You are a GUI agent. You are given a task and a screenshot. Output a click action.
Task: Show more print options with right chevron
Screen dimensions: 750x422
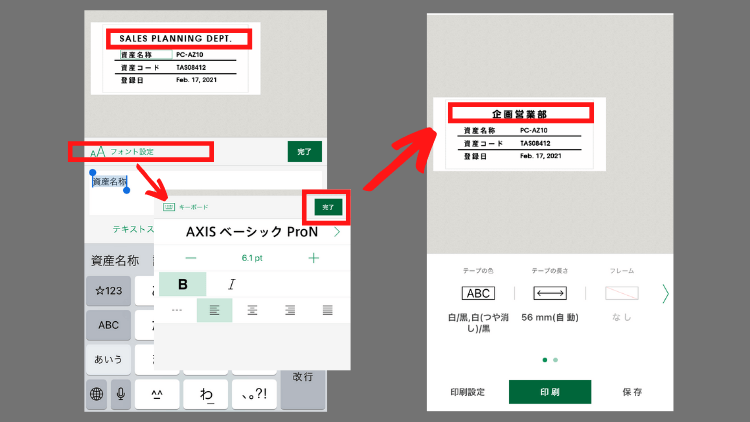click(x=665, y=294)
